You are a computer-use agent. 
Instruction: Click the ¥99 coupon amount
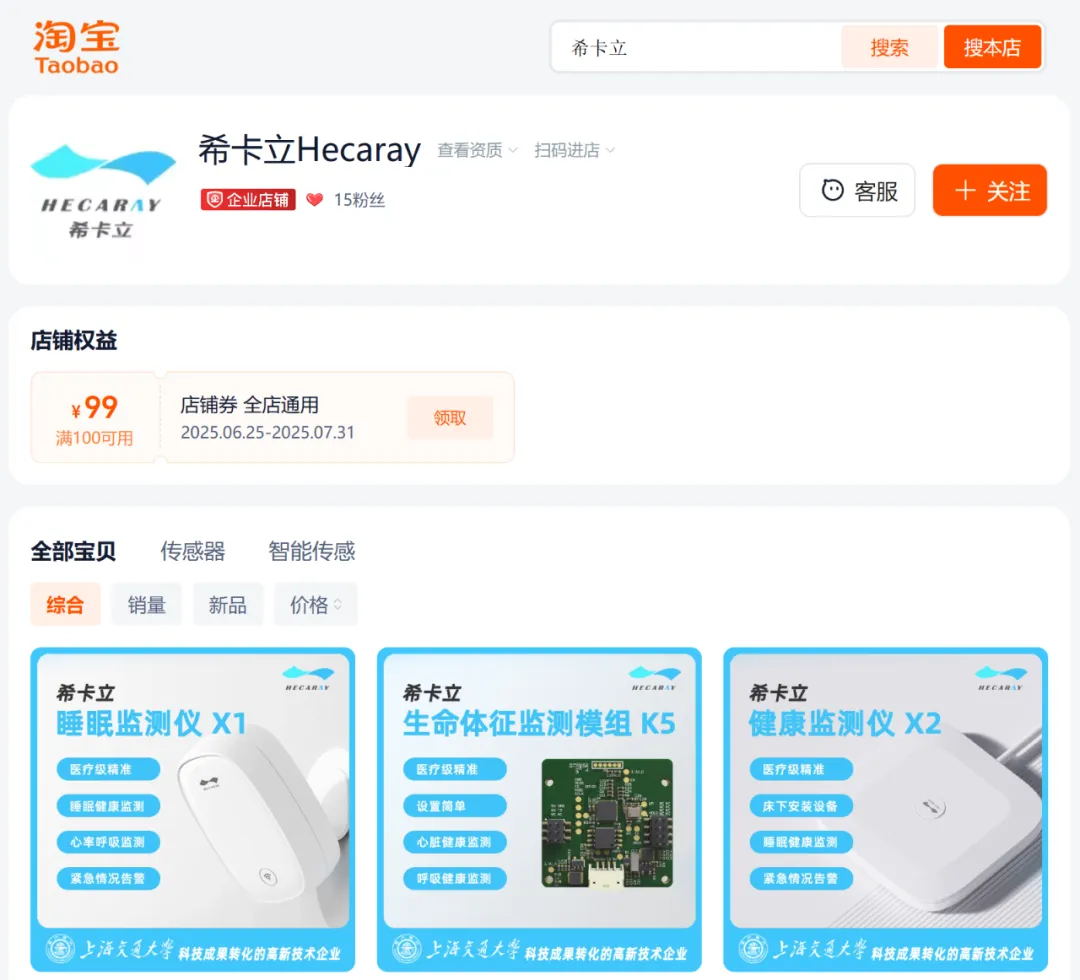click(x=94, y=407)
